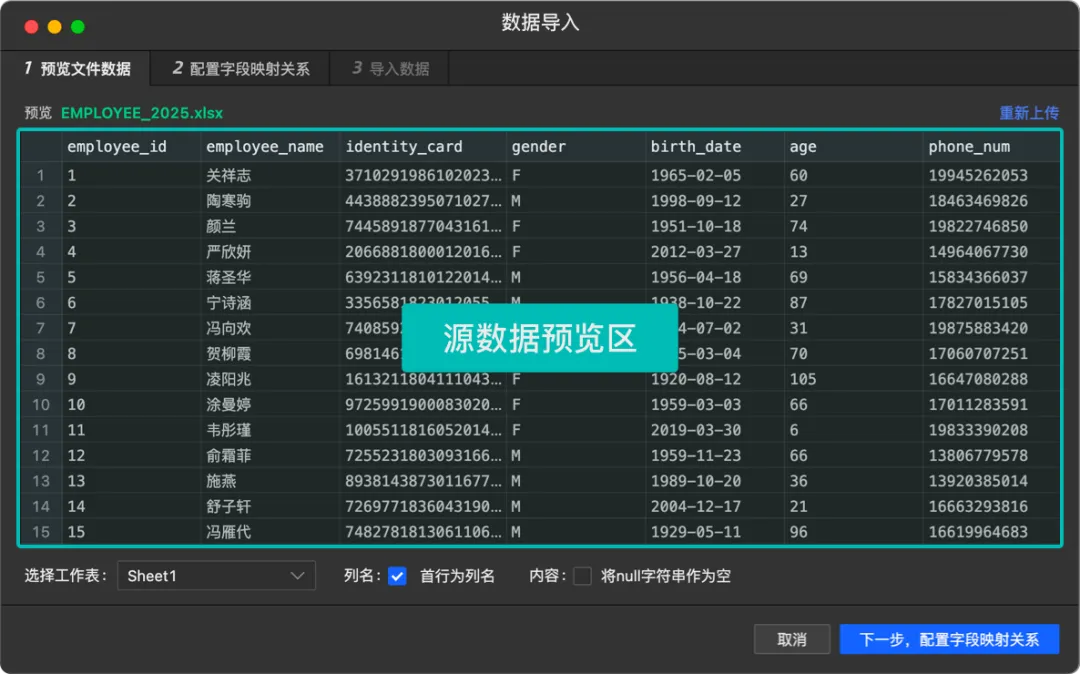Screen dimensions: 1080x674
Task: Click 重新上传 to re-upload the file
Action: click(x=1029, y=113)
